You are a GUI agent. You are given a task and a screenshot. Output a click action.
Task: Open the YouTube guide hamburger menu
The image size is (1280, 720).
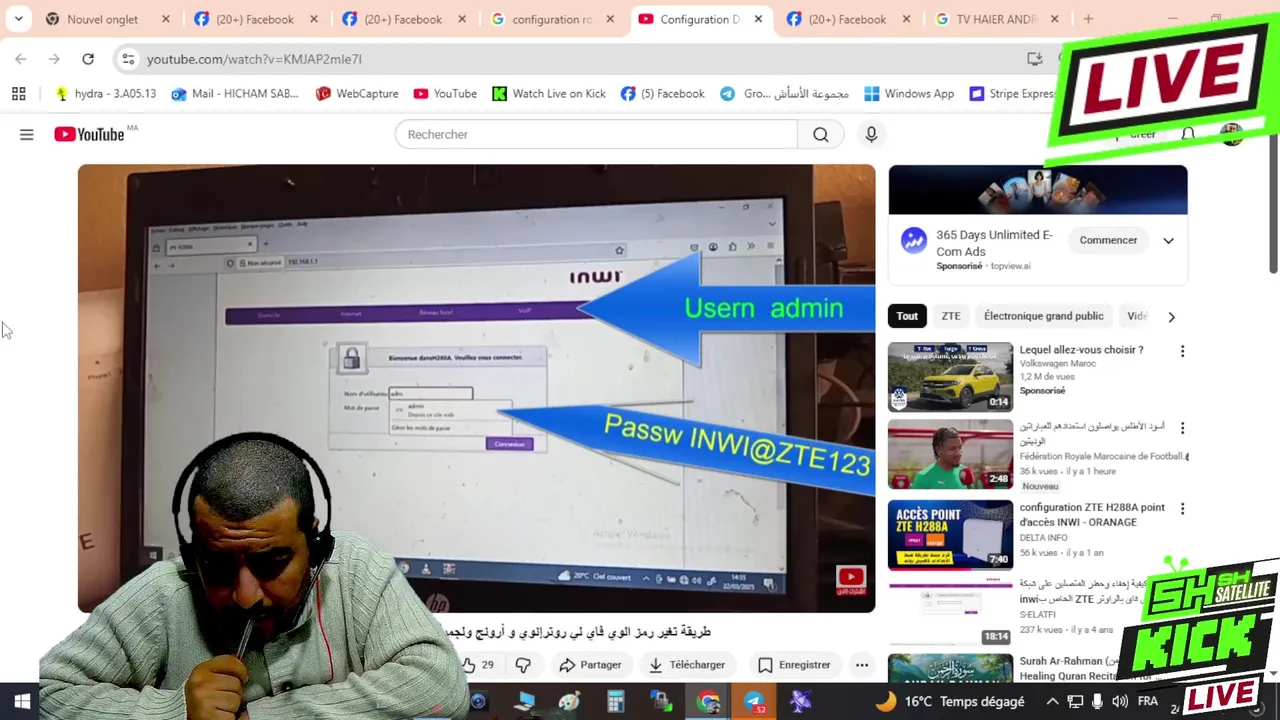point(27,134)
